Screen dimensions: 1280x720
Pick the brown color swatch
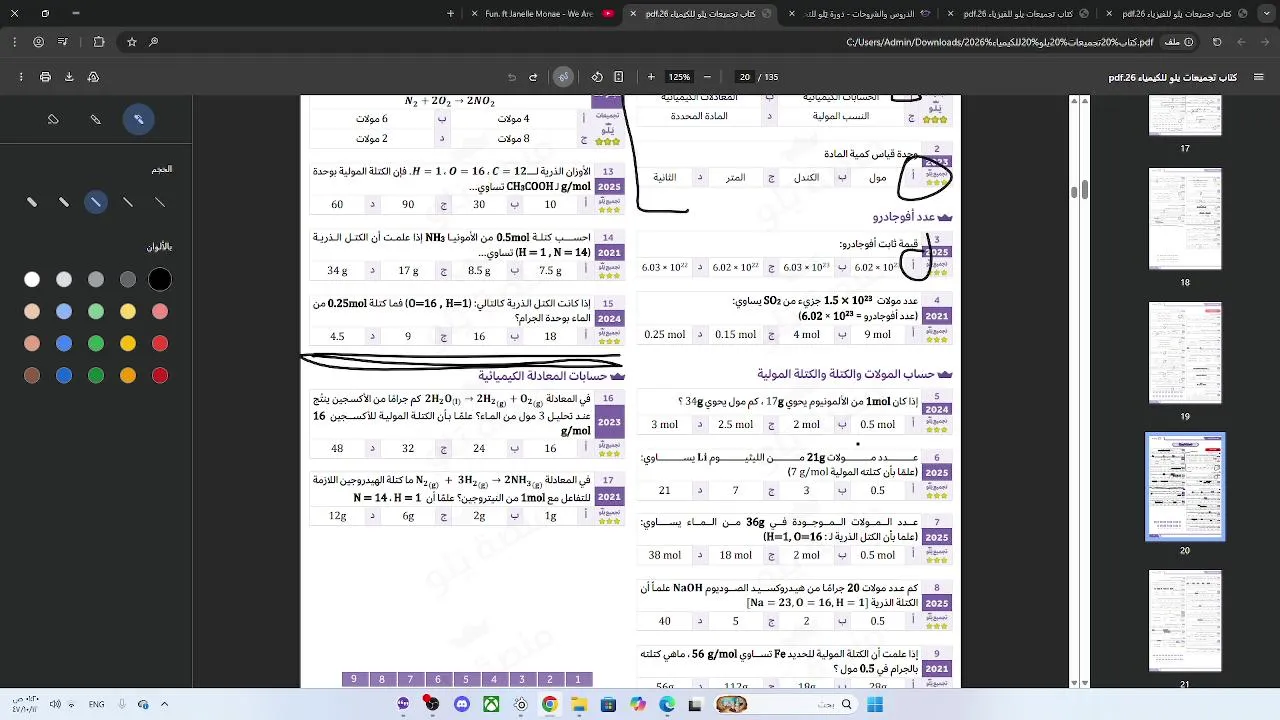32,376
